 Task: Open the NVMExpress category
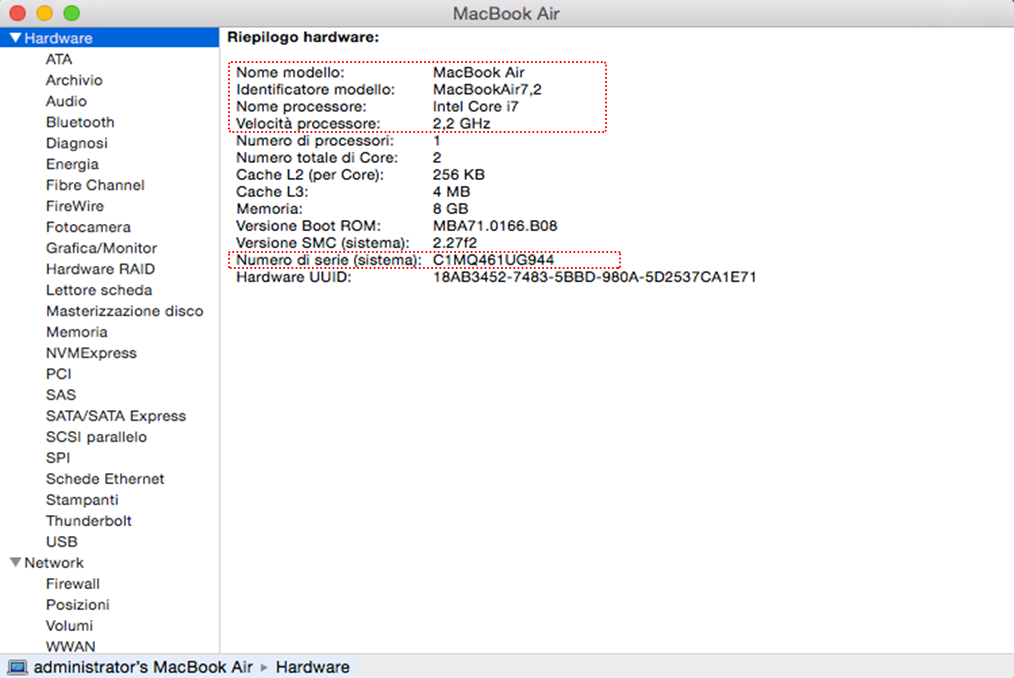[x=91, y=353]
